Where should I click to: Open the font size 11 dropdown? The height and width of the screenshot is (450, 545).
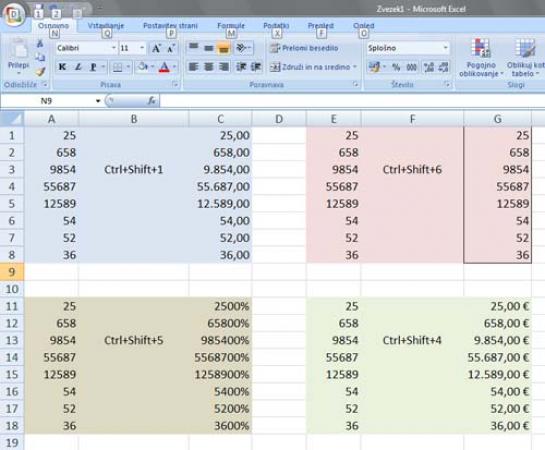click(142, 48)
